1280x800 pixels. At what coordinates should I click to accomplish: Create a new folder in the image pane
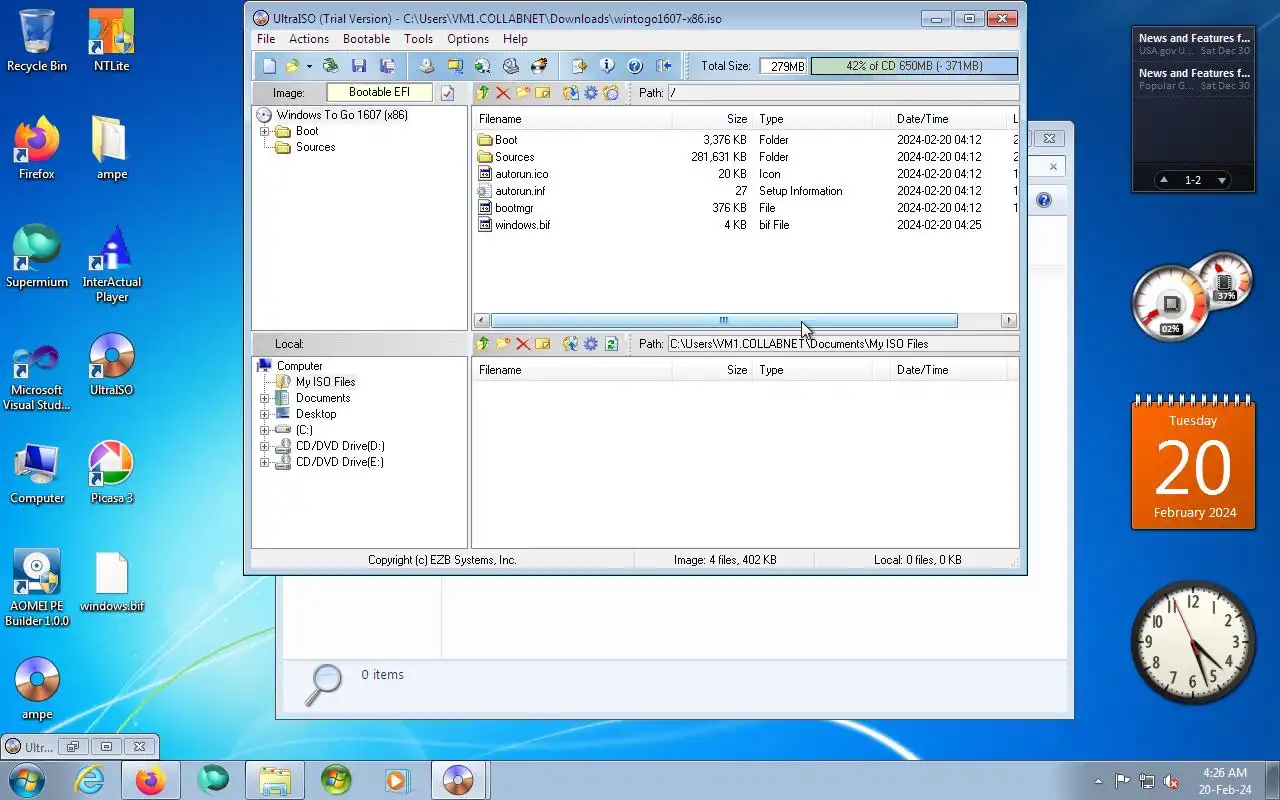pos(523,93)
